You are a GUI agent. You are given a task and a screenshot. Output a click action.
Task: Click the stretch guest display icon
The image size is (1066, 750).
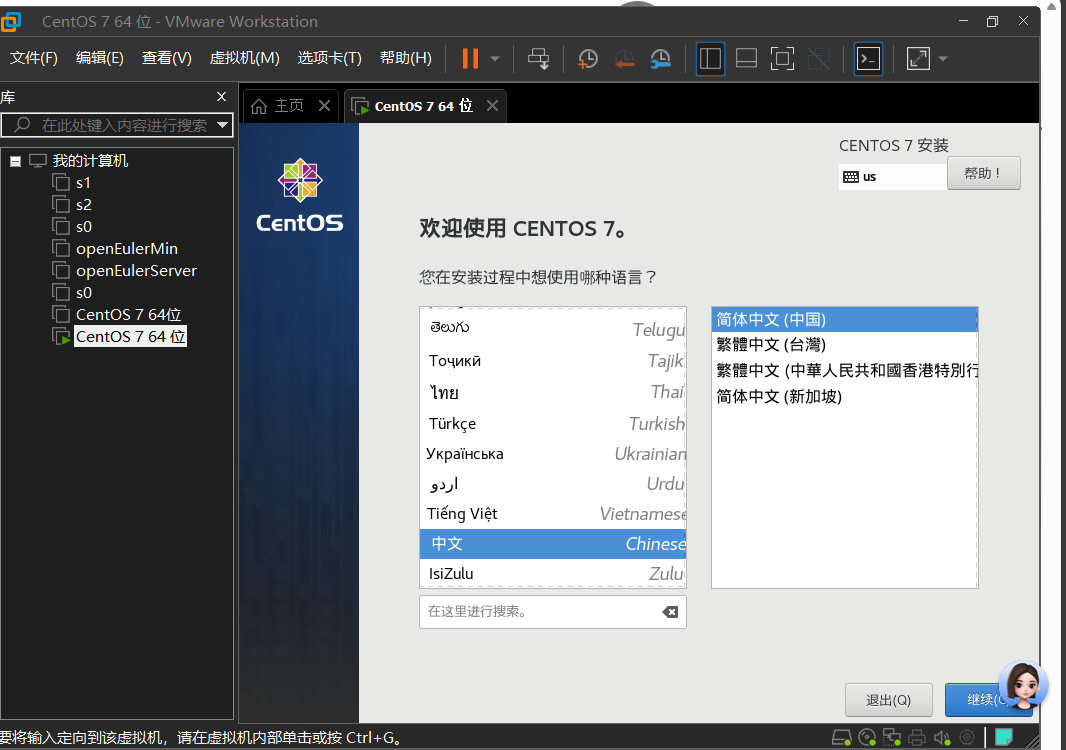(918, 58)
